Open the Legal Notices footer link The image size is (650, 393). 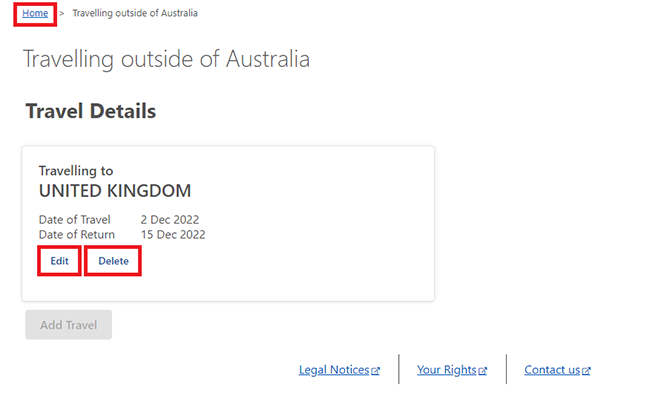334,370
